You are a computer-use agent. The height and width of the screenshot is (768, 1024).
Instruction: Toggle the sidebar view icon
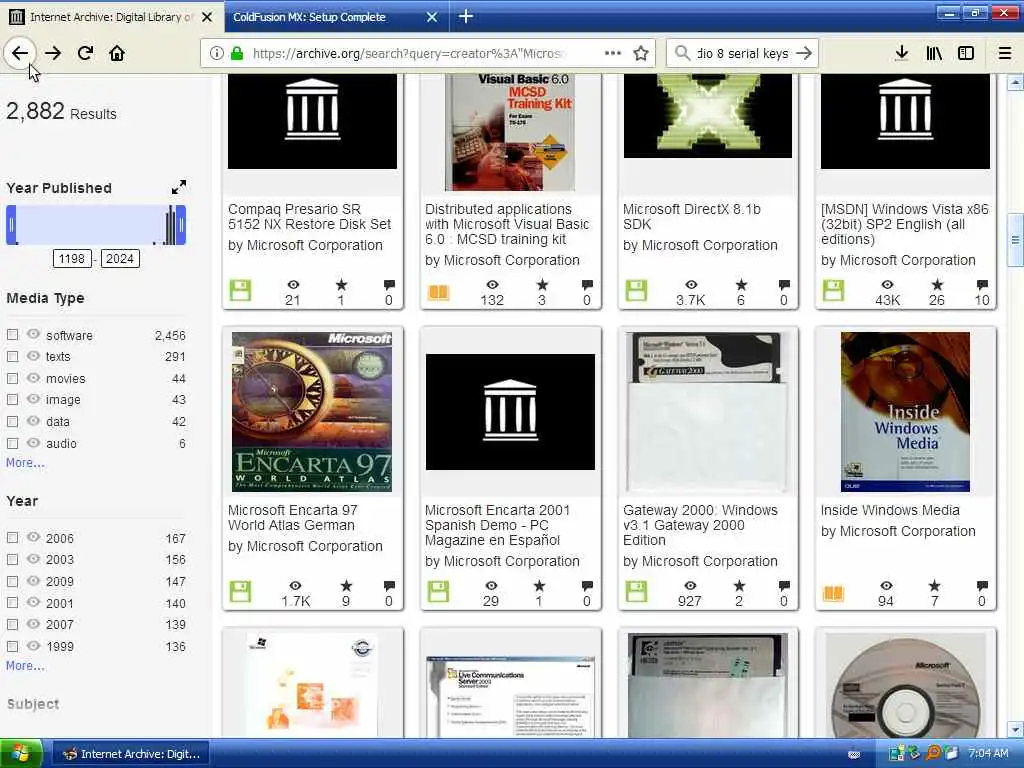[x=966, y=53]
